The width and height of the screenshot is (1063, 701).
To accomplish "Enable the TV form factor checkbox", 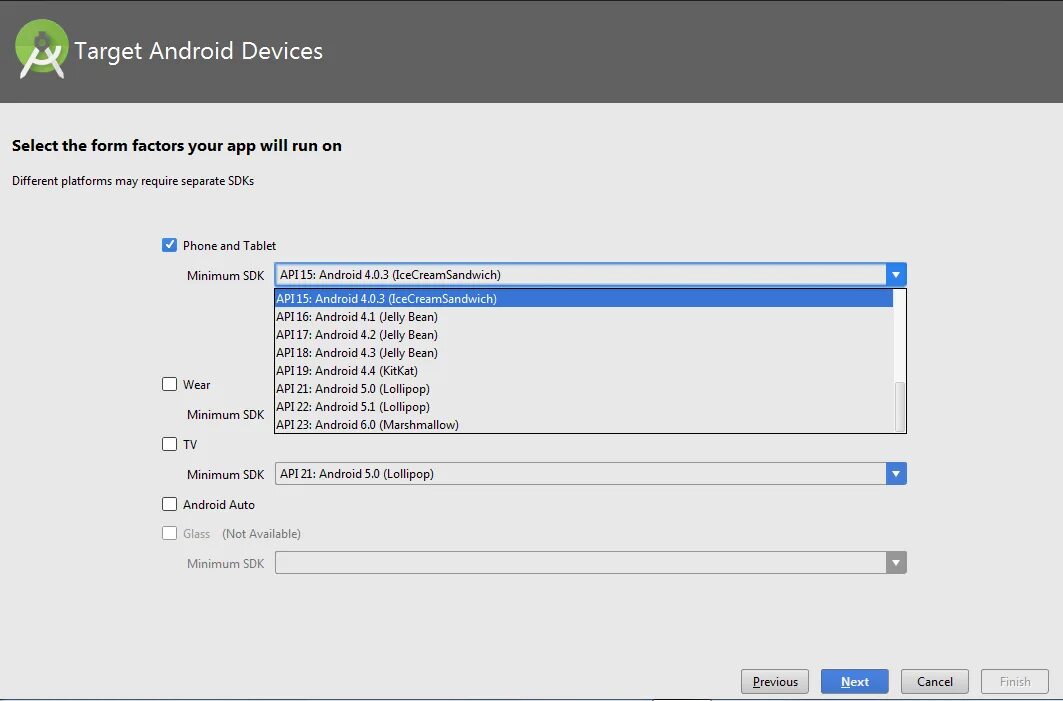I will (x=169, y=444).
